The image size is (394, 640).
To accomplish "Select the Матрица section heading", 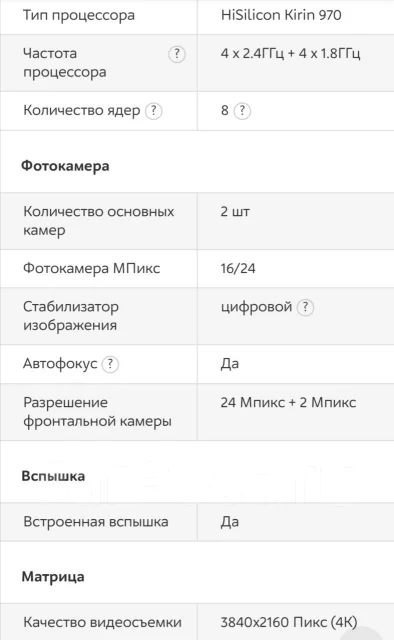I will tap(53, 577).
